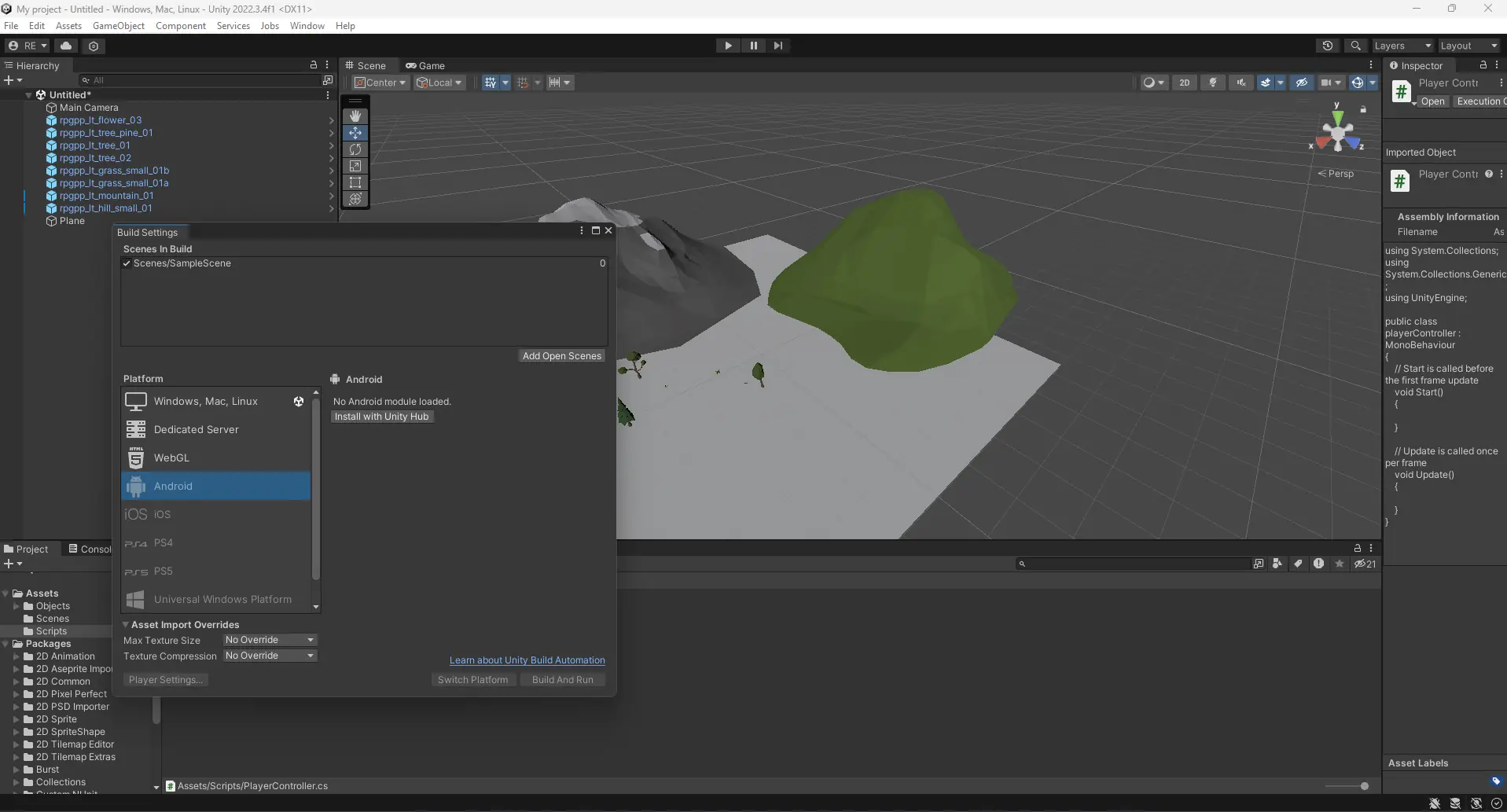The image size is (1507, 812).
Task: Open Texture Compression override dropdown
Action: pos(270,656)
